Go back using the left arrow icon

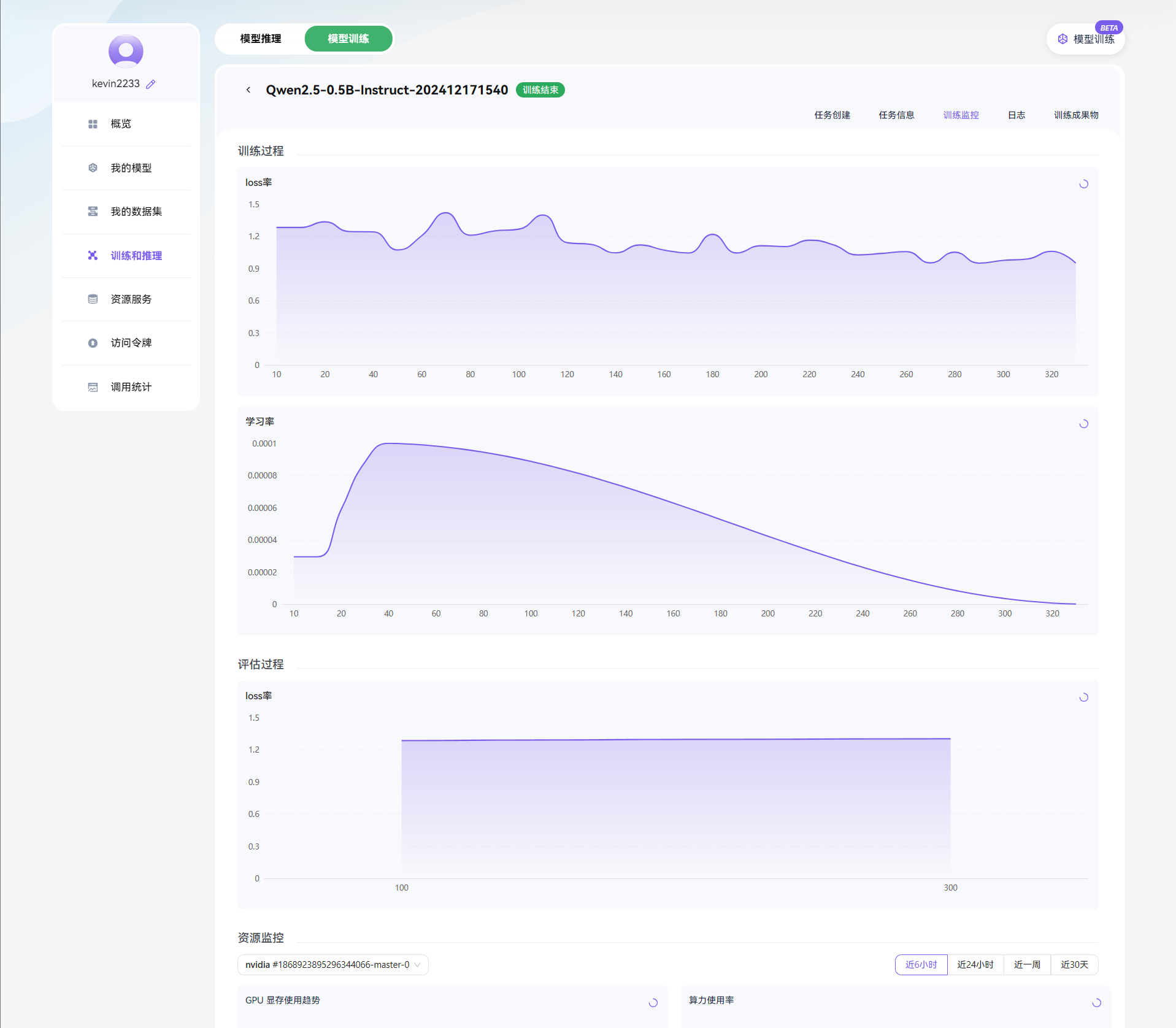(248, 90)
